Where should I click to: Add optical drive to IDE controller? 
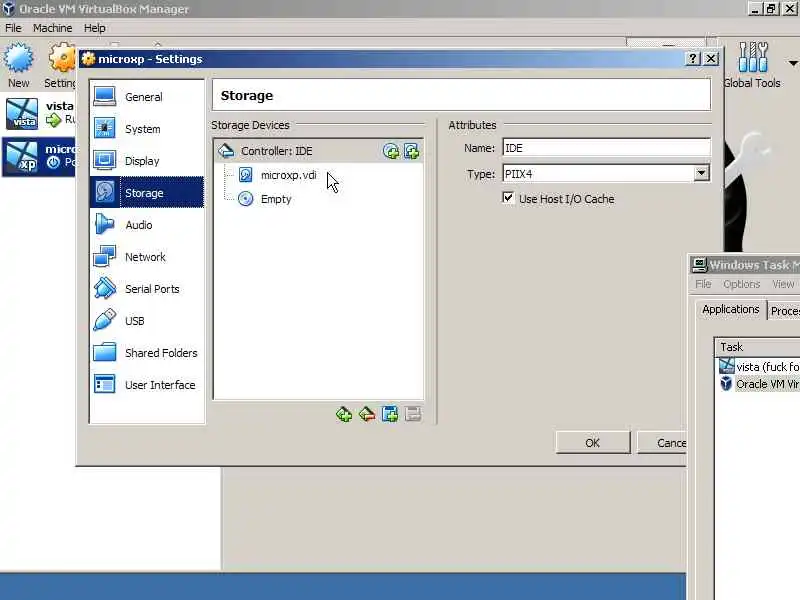391,151
